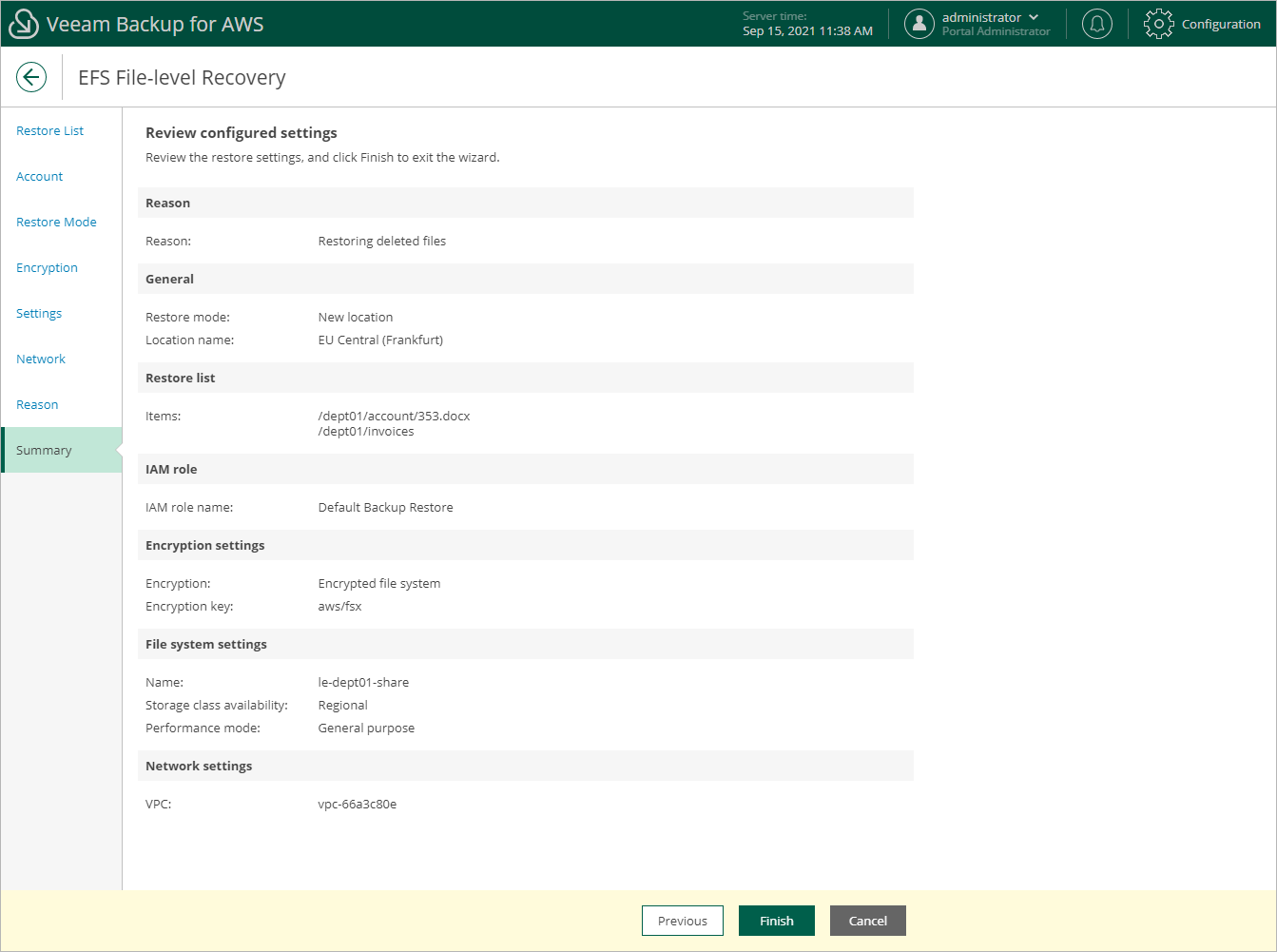Click the vpc-66a3c80e value
The image size is (1277, 952).
tap(358, 804)
